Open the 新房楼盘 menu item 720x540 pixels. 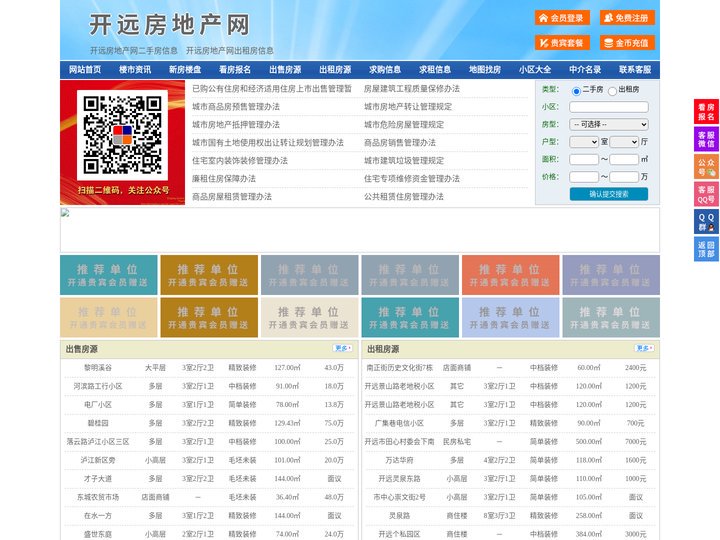tap(185, 70)
